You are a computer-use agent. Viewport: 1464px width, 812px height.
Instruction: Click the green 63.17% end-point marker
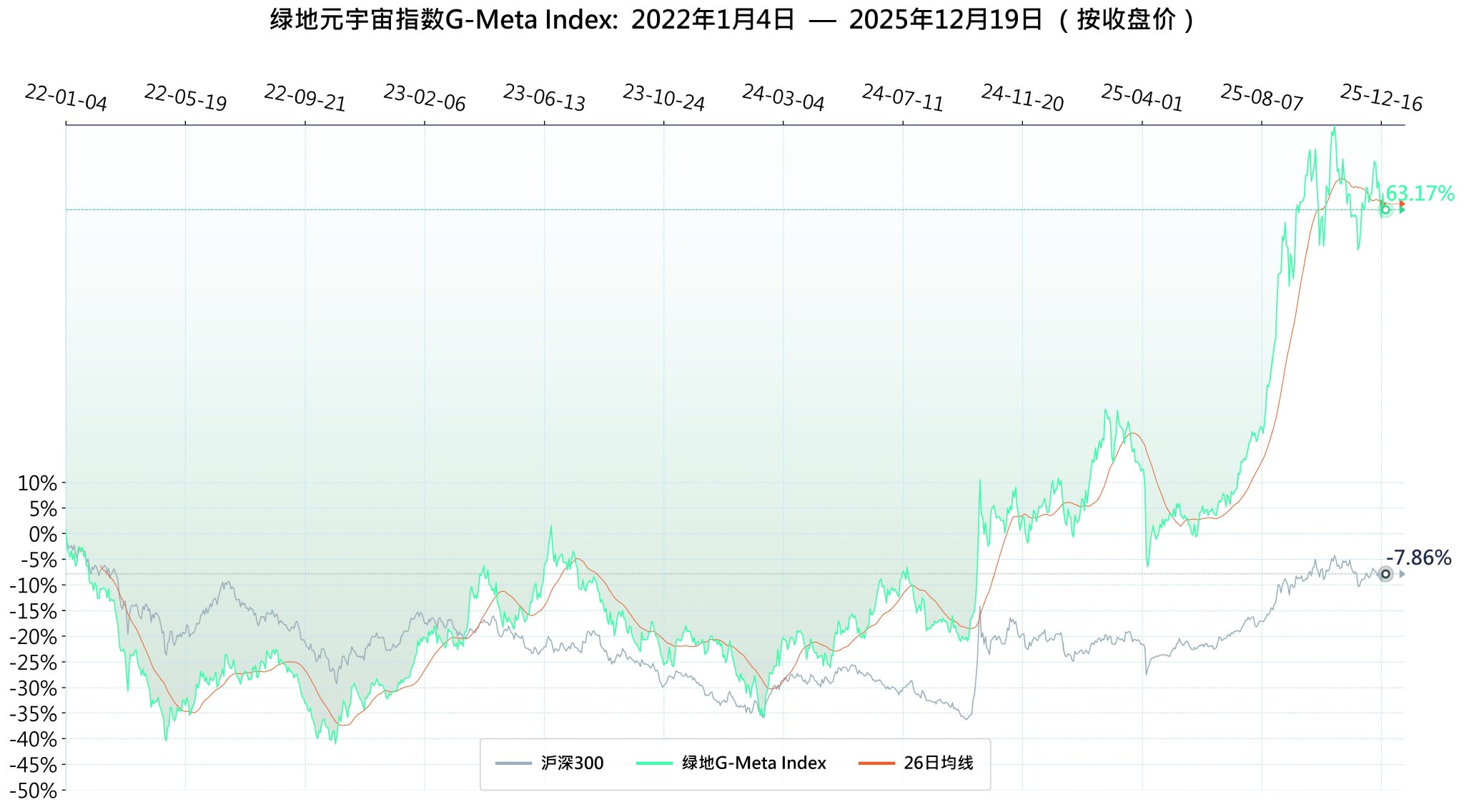(x=1385, y=209)
